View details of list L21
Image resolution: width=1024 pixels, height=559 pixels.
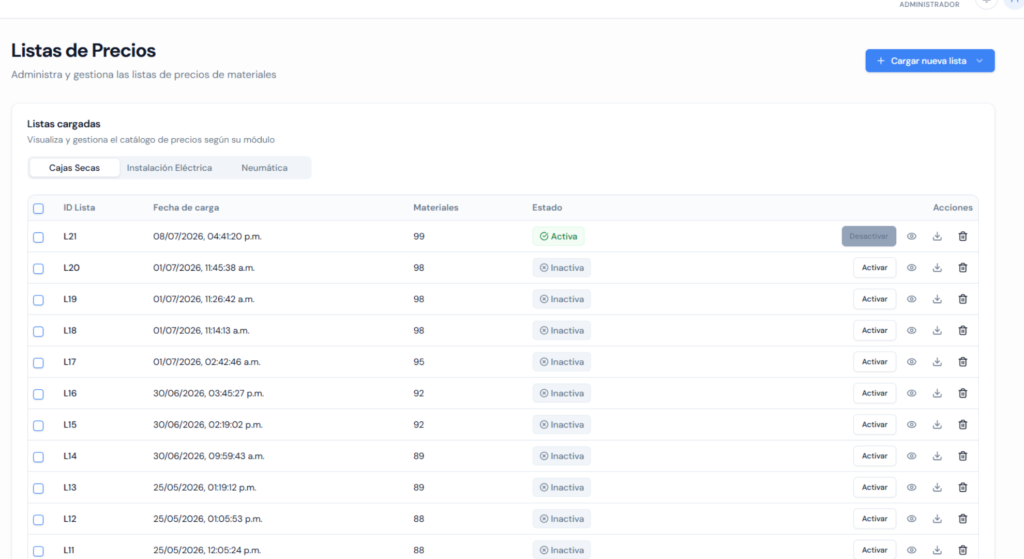tap(911, 236)
